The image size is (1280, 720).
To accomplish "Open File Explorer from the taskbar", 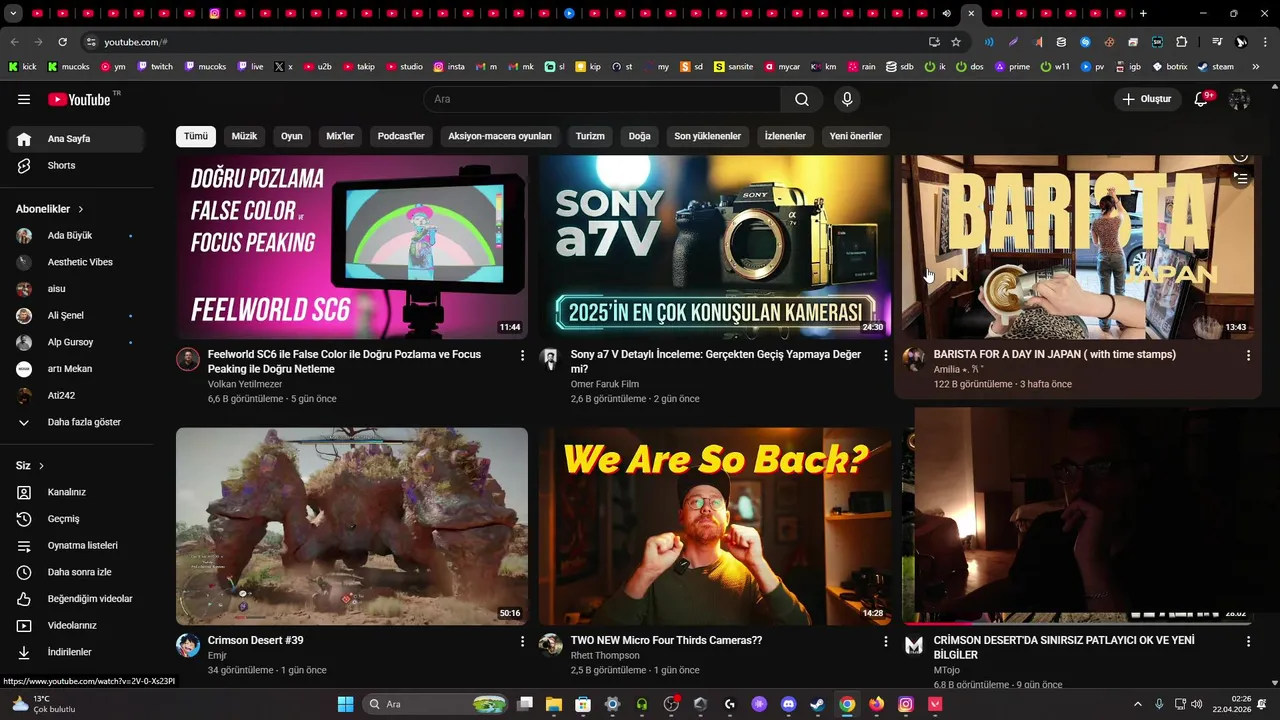I will [x=554, y=704].
